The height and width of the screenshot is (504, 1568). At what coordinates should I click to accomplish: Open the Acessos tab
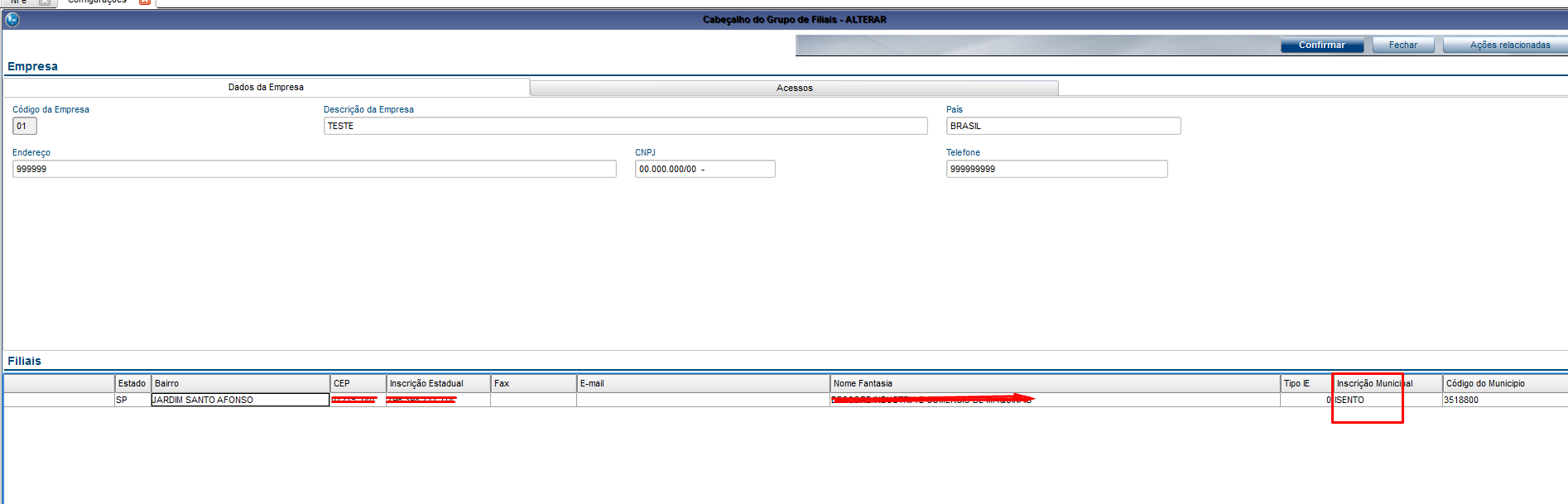point(794,88)
